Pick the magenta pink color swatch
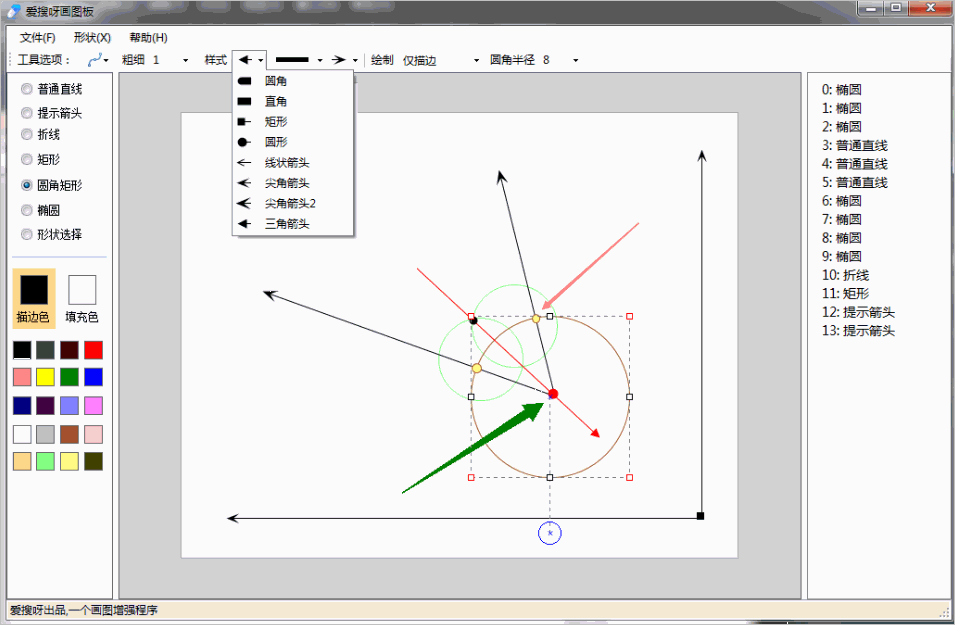This screenshot has height=625, width=955. click(93, 406)
